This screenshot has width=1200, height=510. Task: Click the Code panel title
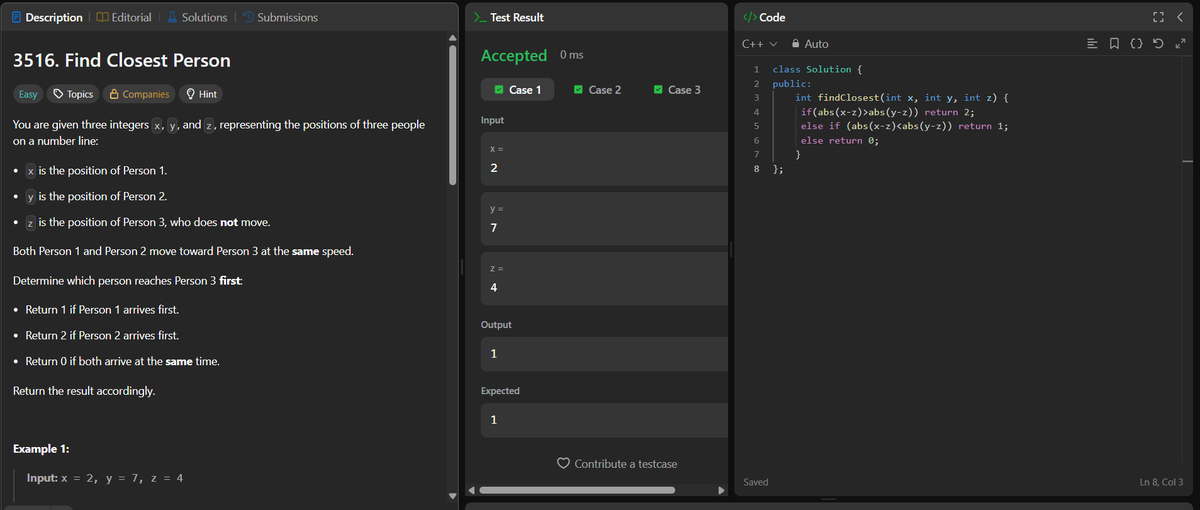tap(772, 17)
